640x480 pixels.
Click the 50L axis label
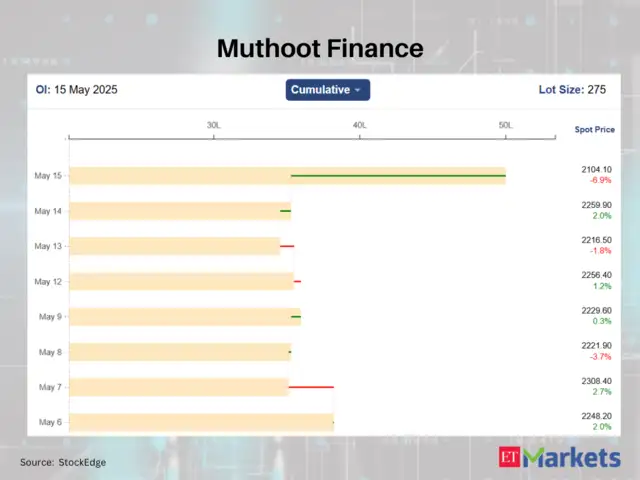click(505, 126)
